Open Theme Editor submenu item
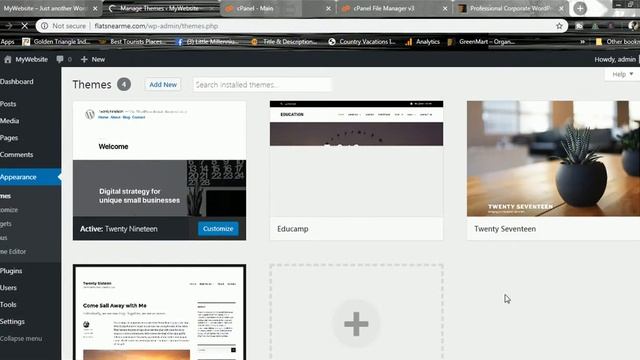640x360 pixels. point(13,252)
